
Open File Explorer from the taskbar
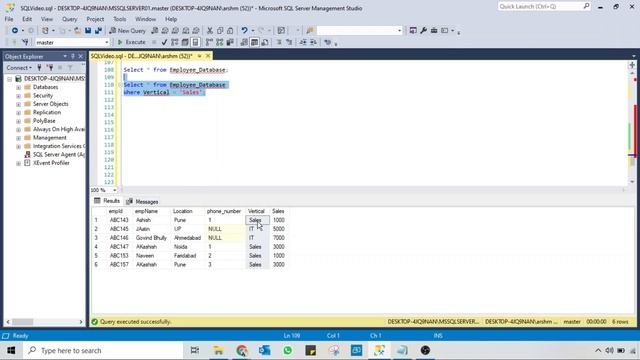click(218, 351)
